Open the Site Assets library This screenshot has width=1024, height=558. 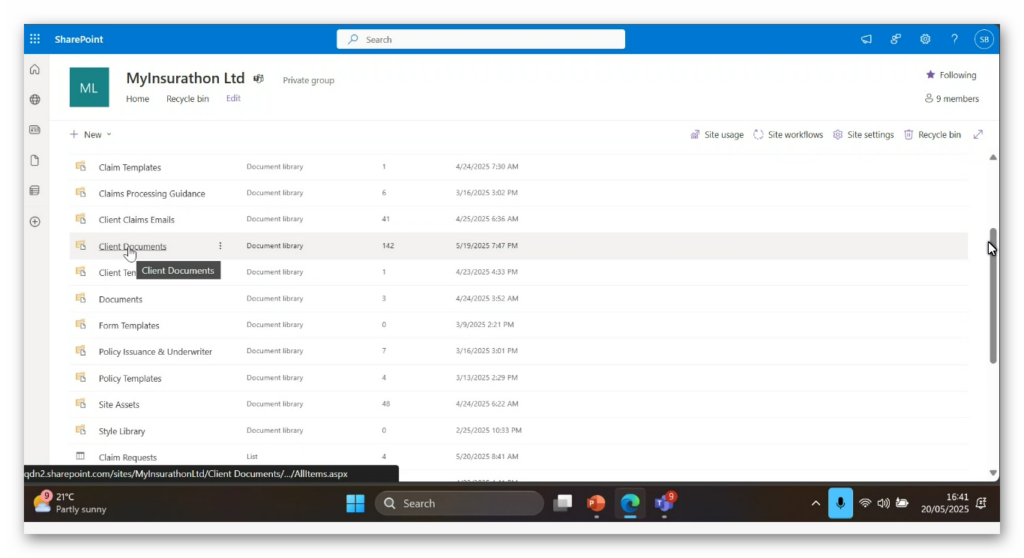click(119, 404)
